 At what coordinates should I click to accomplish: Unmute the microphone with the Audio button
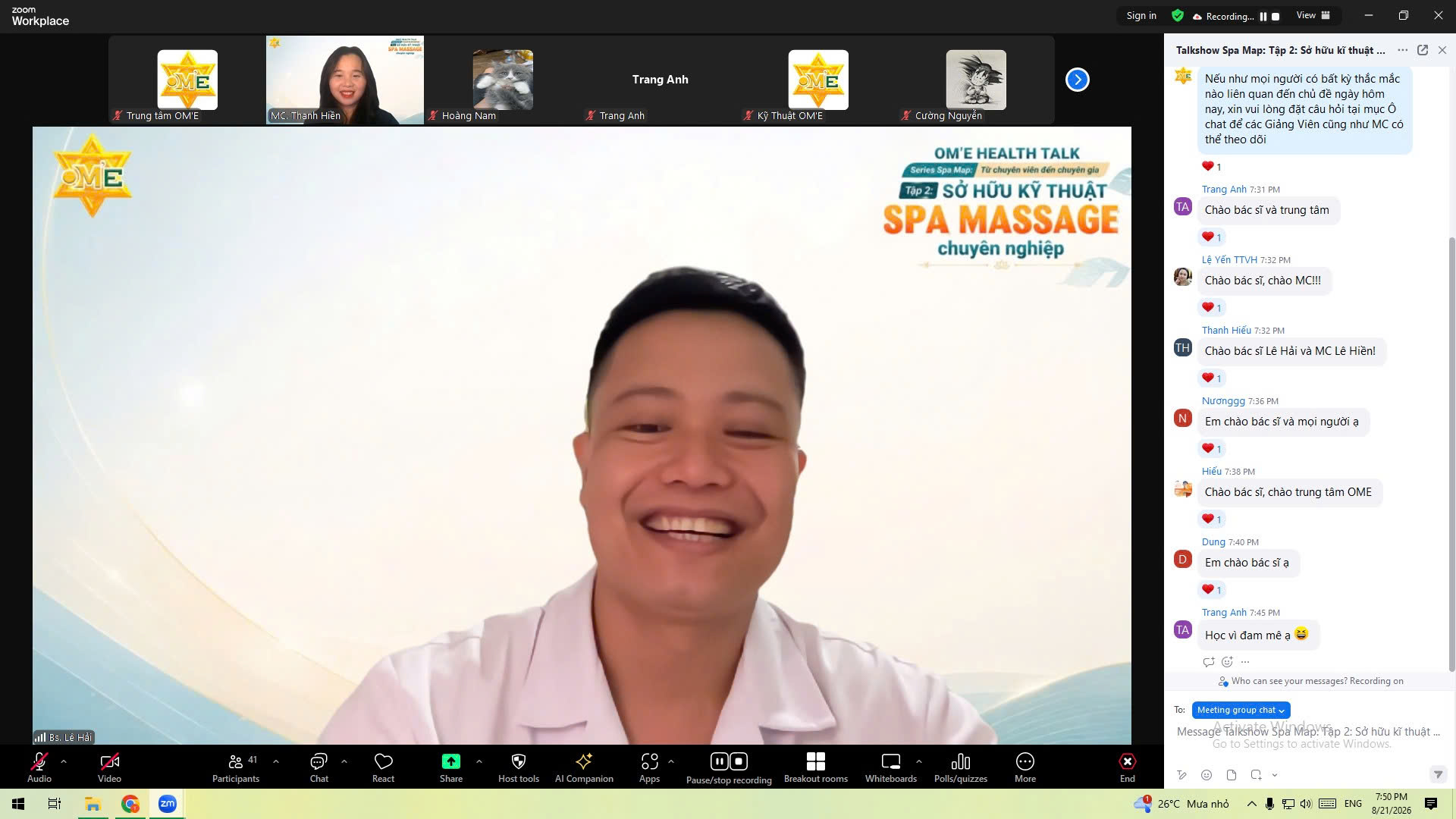click(39, 767)
